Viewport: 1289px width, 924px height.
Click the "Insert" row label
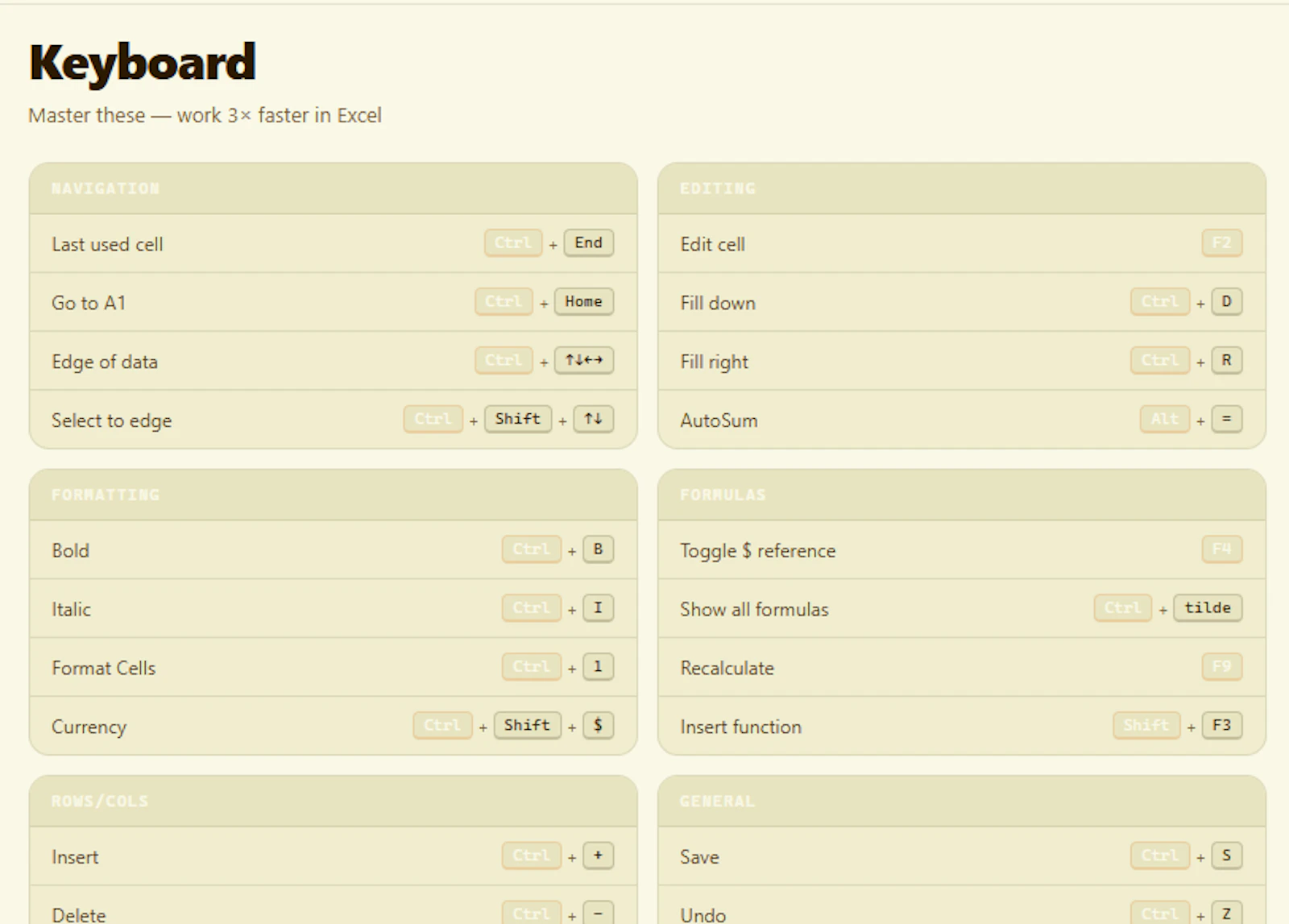75,857
